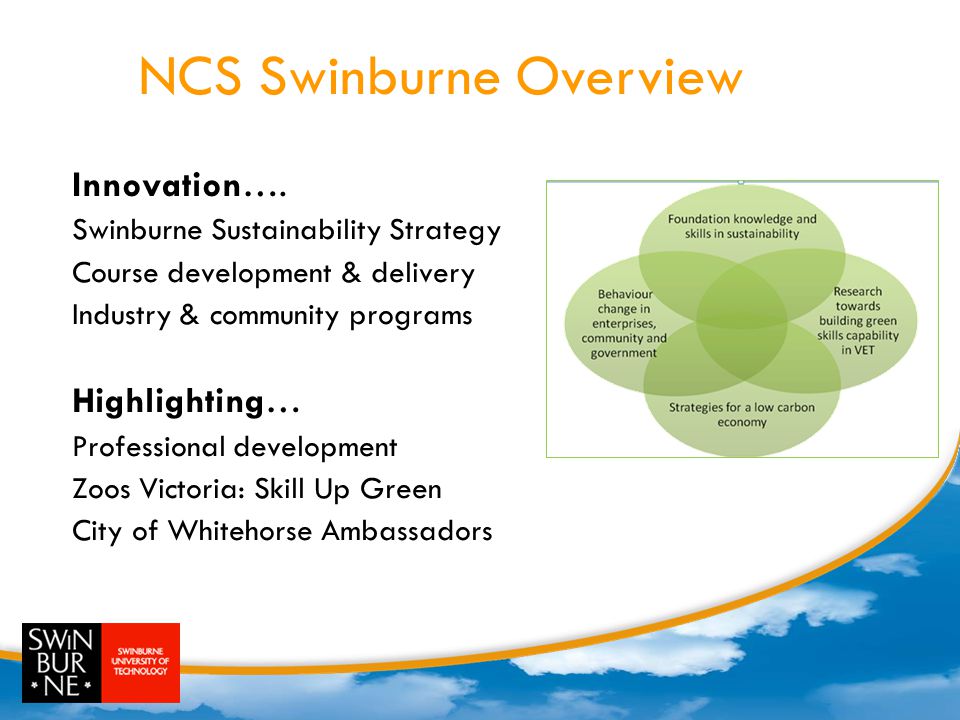Click red 'Swinburne University of Technology' logo panel
Viewport: 960px width, 720px height.
141,663
